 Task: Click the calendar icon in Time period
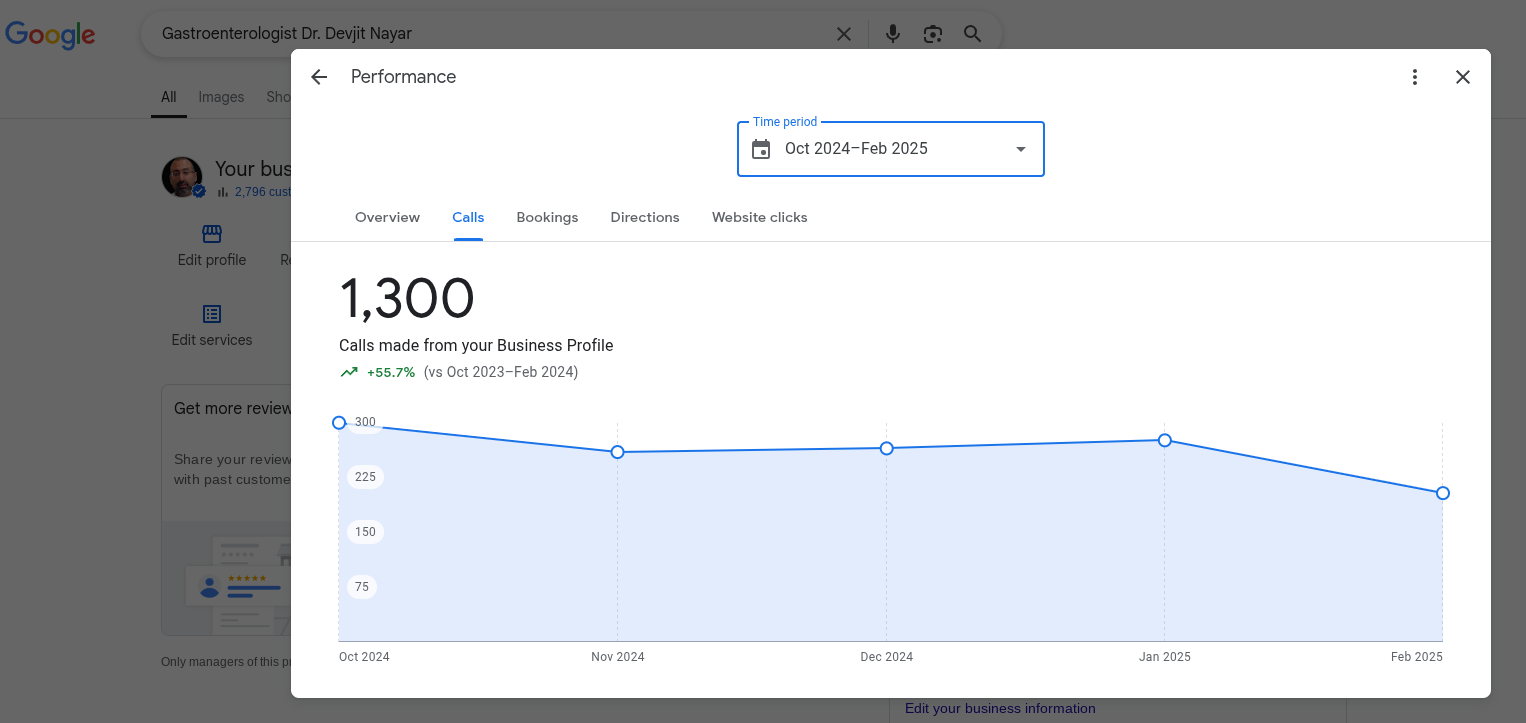pyautogui.click(x=761, y=149)
